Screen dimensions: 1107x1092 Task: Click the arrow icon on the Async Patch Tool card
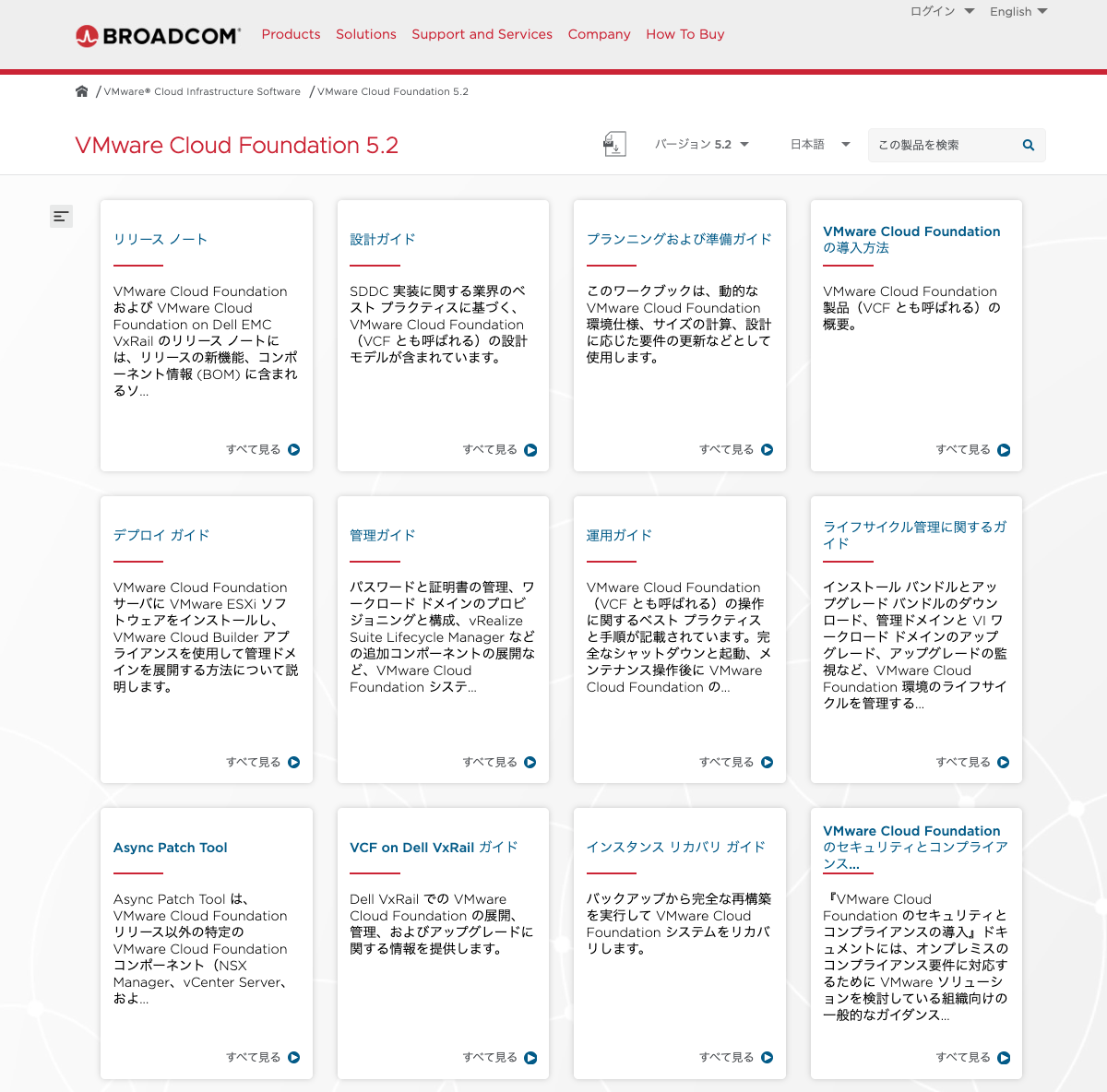click(x=294, y=1057)
